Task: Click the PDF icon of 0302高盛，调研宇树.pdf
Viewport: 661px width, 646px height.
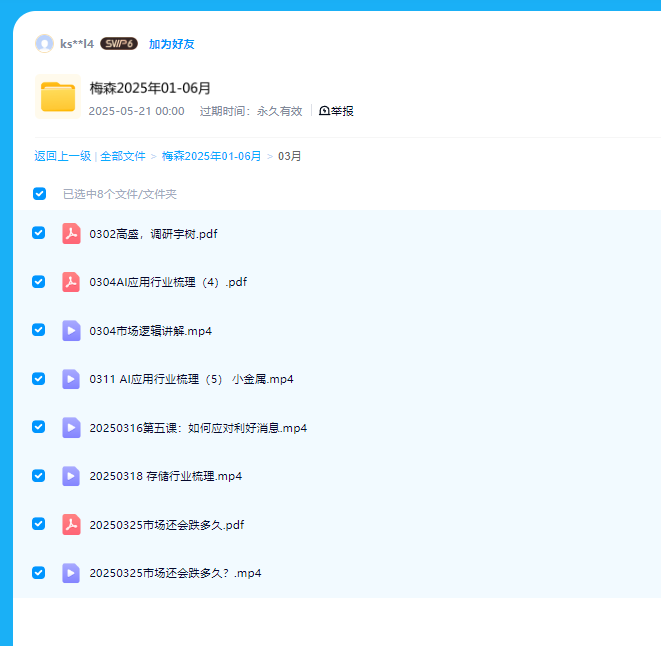Action: tap(71, 234)
